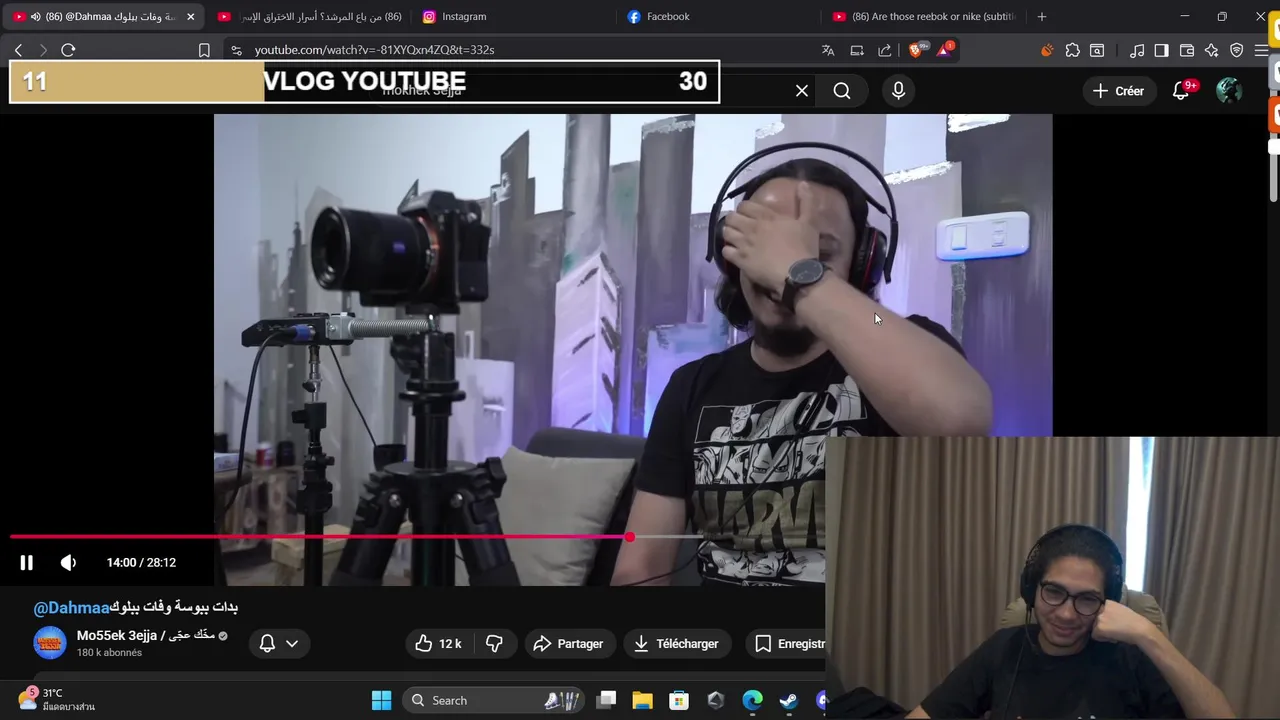Toggle the browser sidebar panel

click(1161, 50)
